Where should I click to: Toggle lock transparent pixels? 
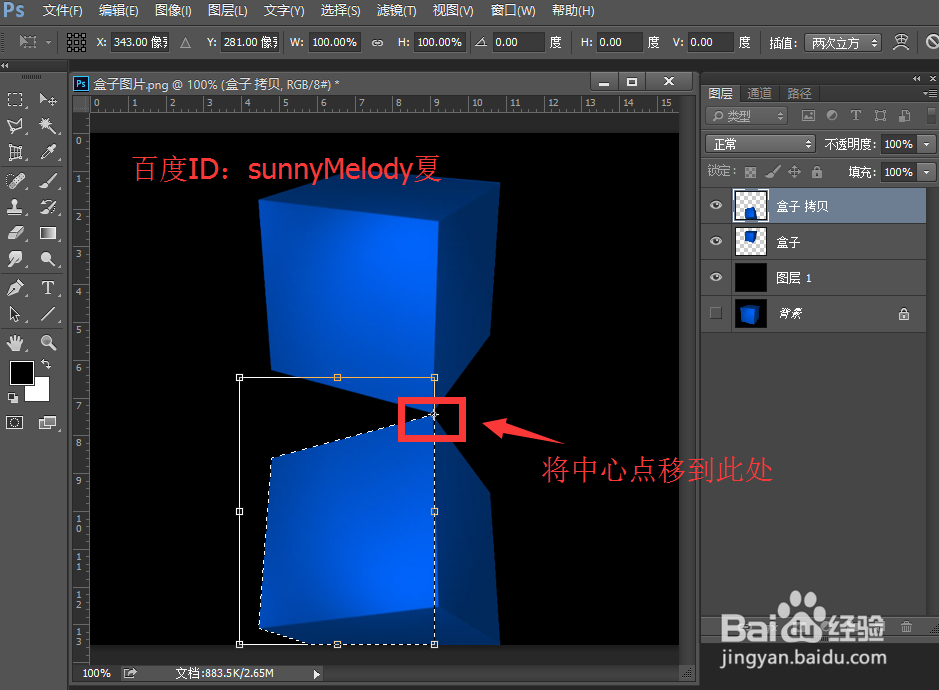pos(750,172)
